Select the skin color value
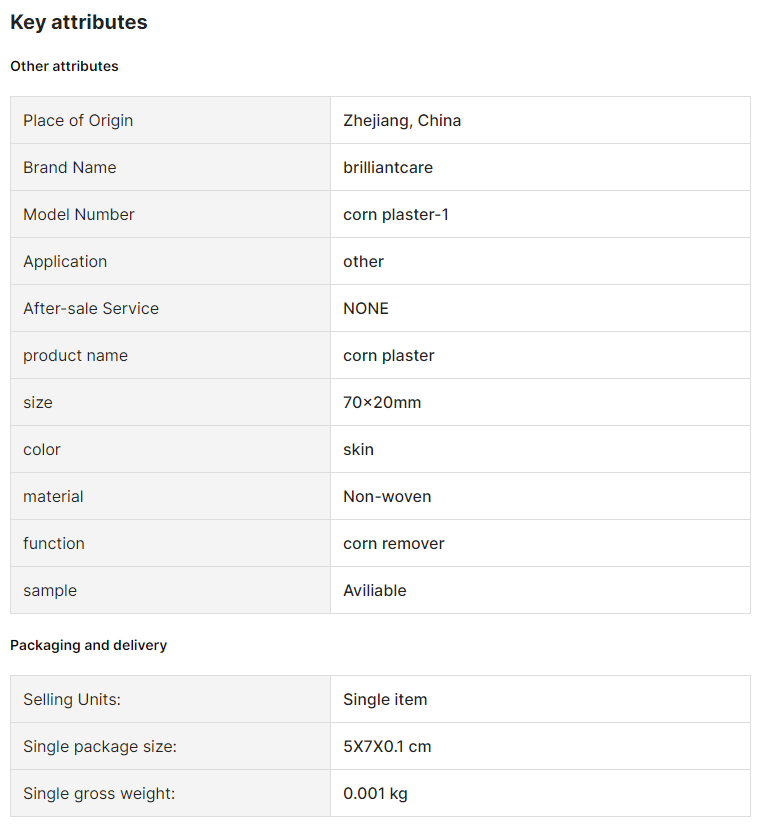This screenshot has height=834, width=759. pyautogui.click(x=358, y=449)
